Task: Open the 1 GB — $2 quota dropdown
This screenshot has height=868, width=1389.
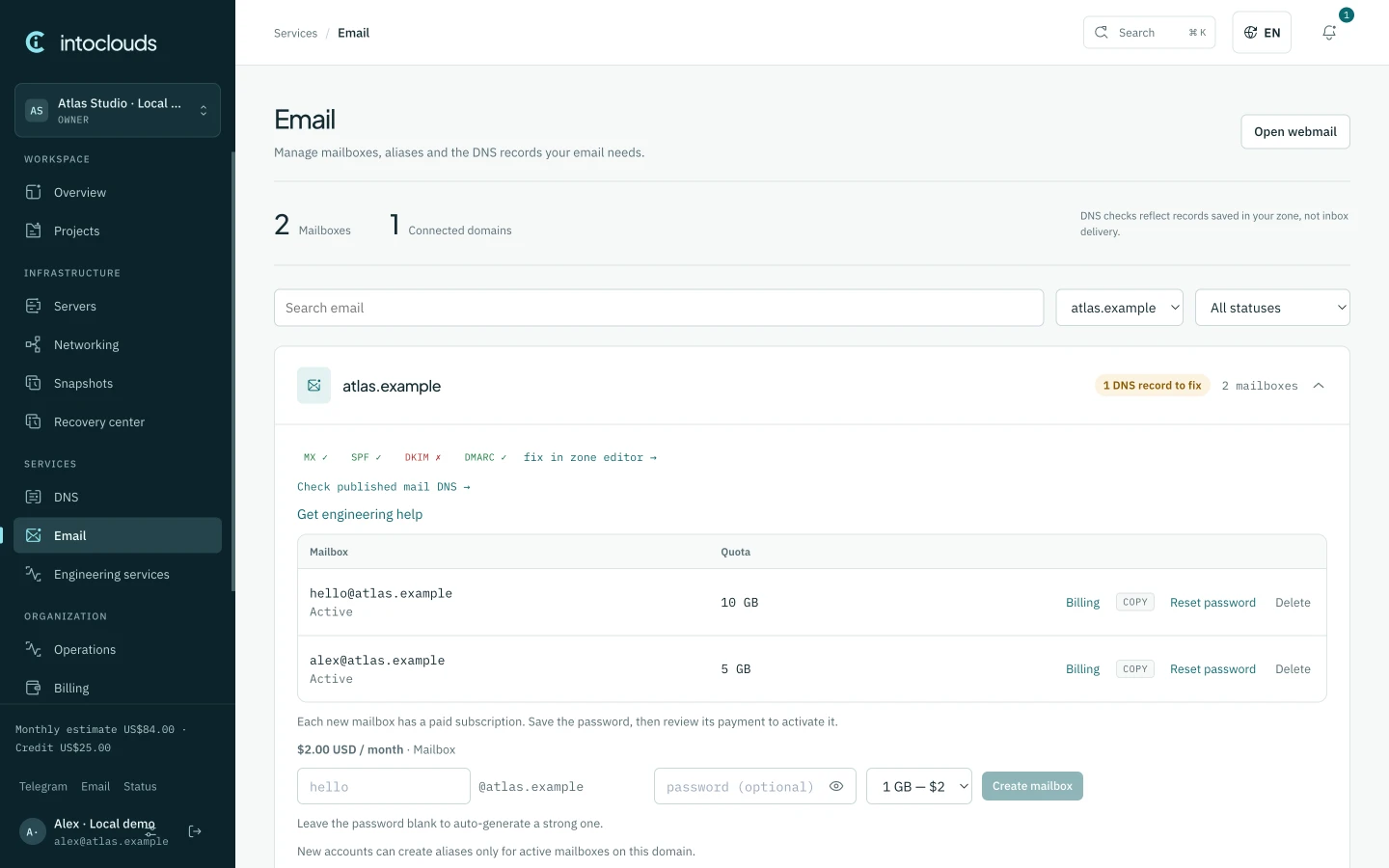Action: pos(919,787)
